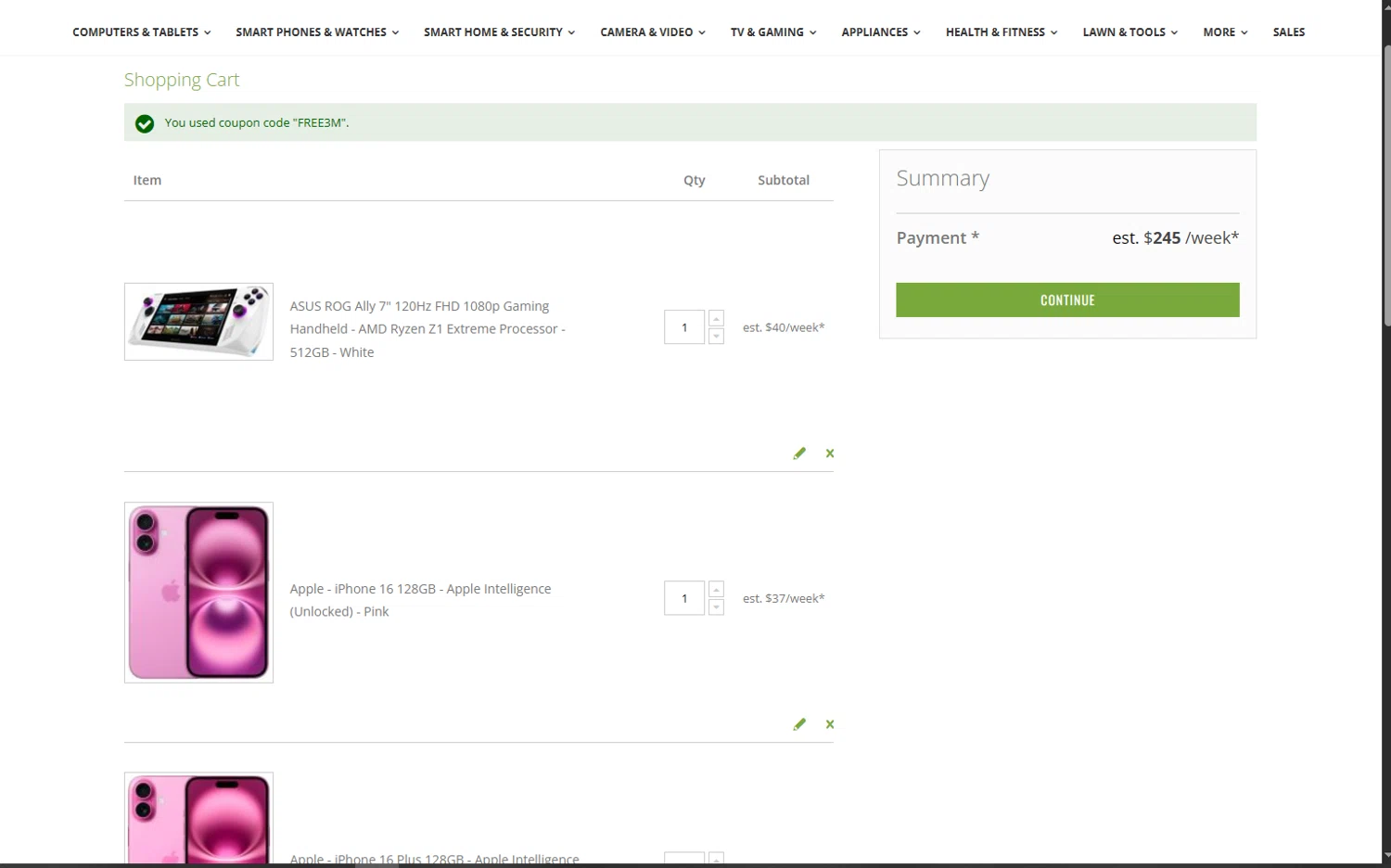
Task: Remove ASUS ROG Ally from cart
Action: 830,453
